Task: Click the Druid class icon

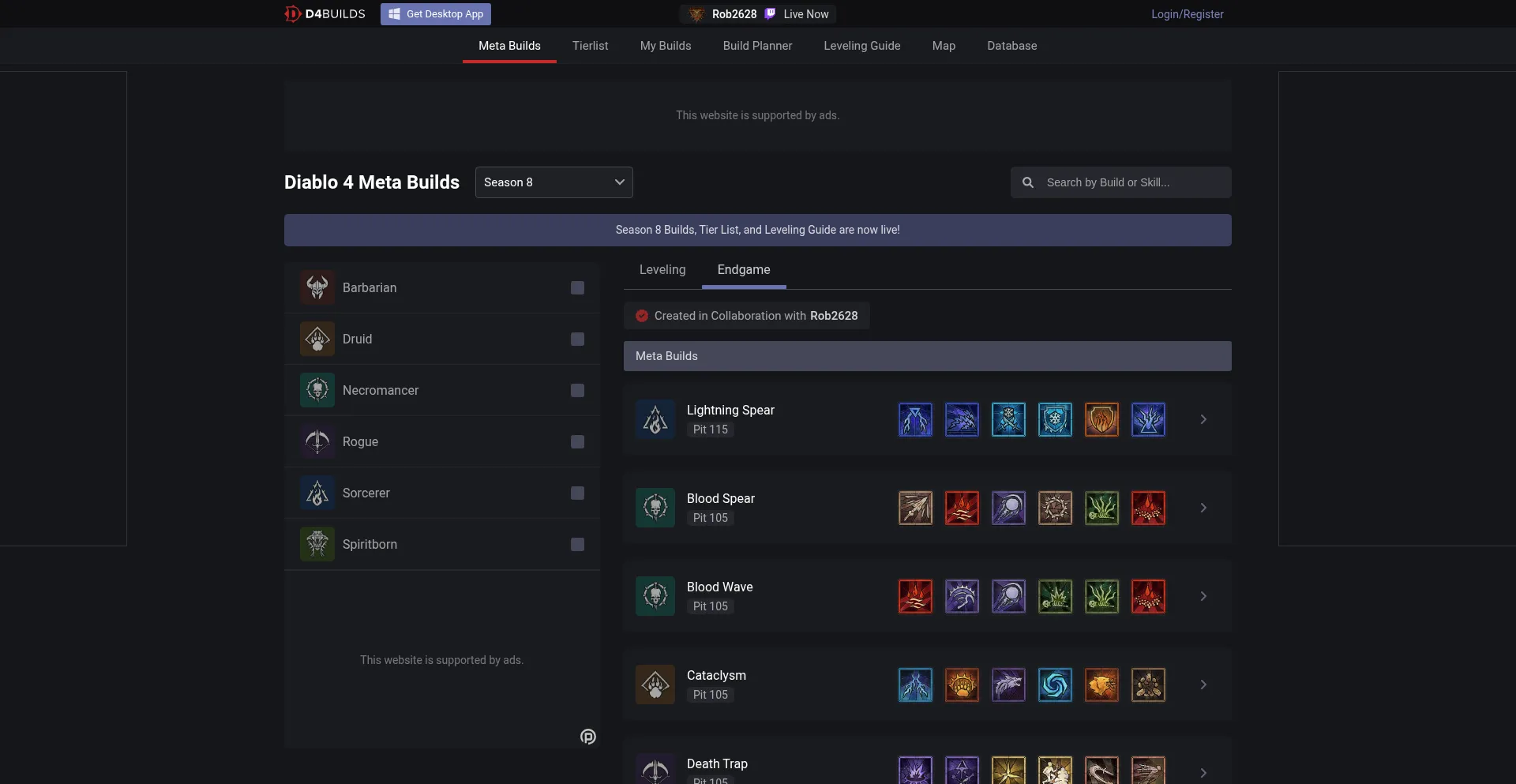Action: tap(317, 339)
